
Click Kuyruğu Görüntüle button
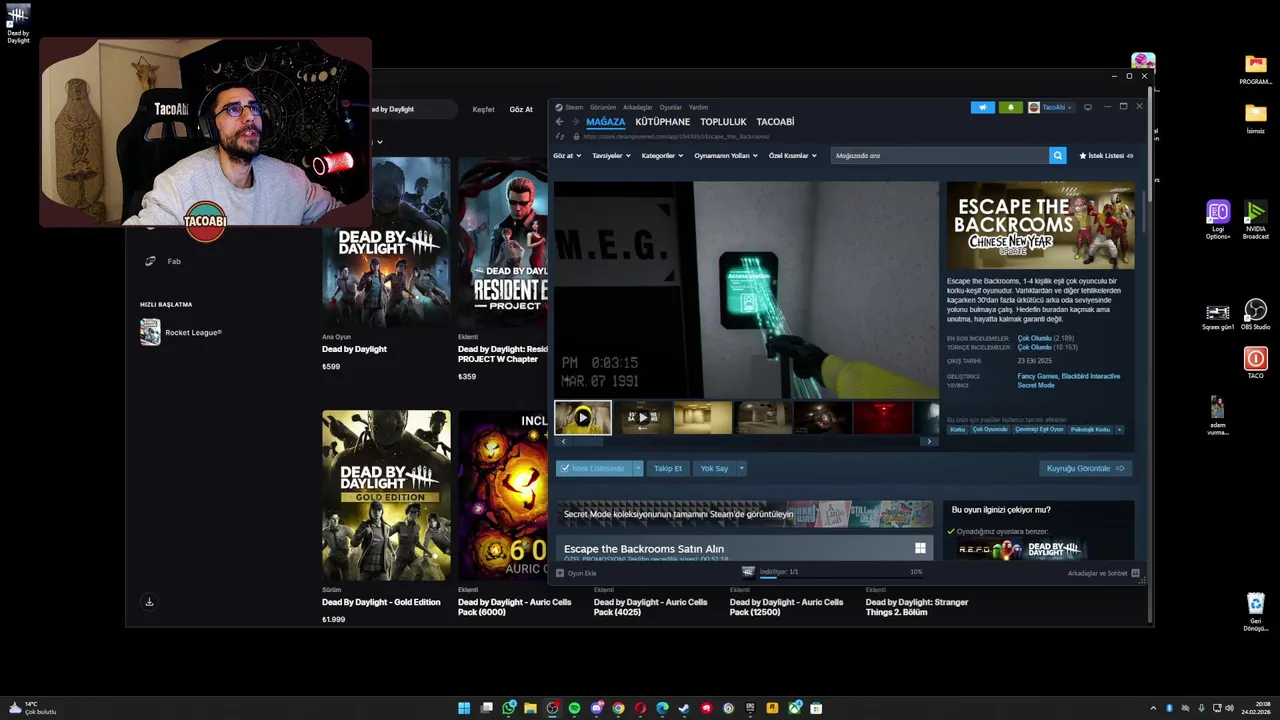1085,468
